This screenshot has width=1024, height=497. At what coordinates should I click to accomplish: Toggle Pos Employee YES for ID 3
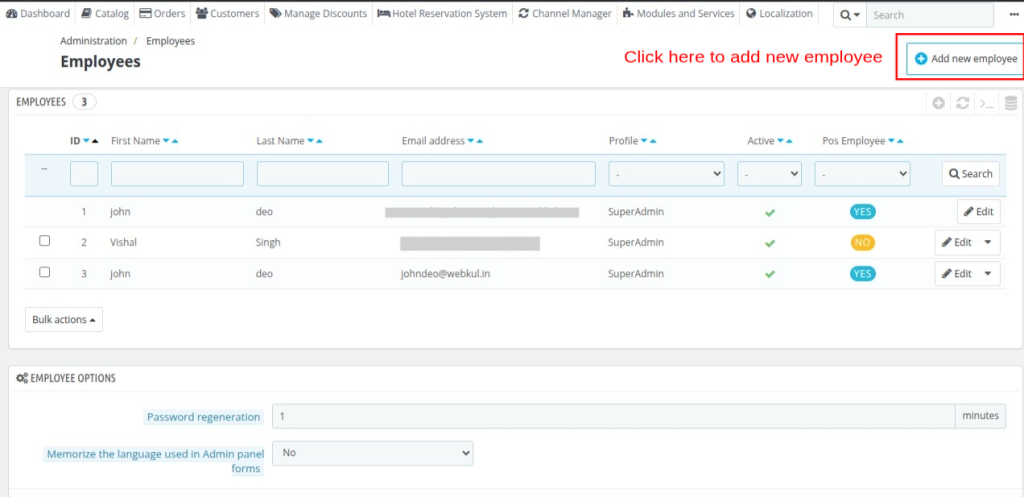click(x=863, y=274)
